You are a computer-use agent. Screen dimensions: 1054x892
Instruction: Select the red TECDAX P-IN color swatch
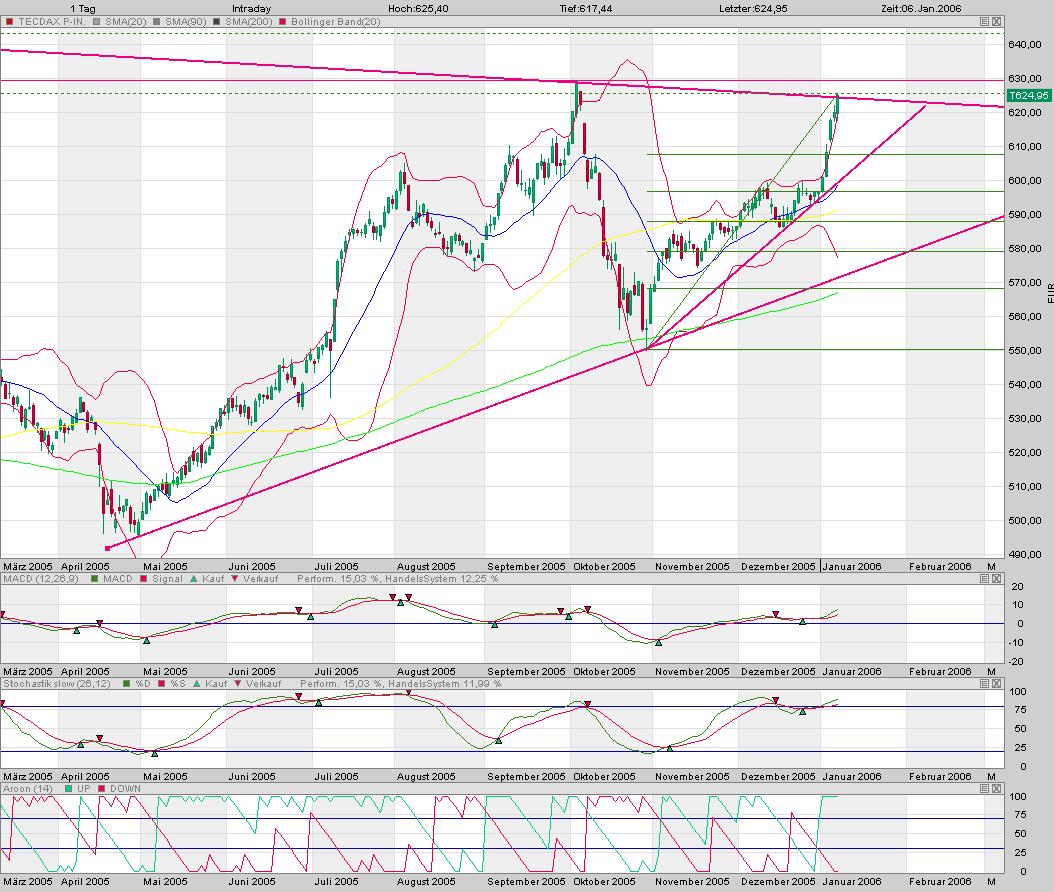pos(11,21)
